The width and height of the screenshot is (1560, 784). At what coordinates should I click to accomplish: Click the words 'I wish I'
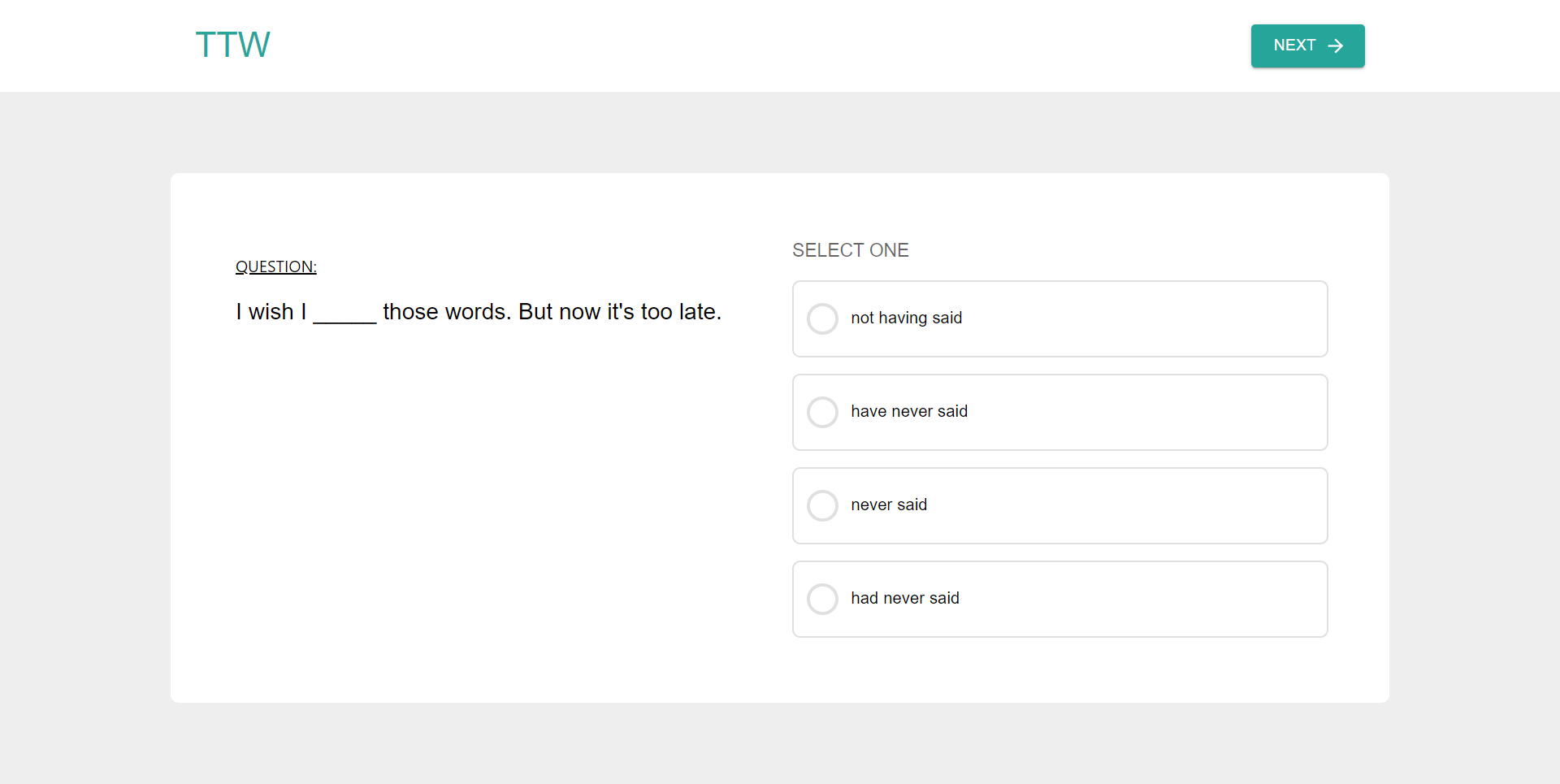point(271,312)
